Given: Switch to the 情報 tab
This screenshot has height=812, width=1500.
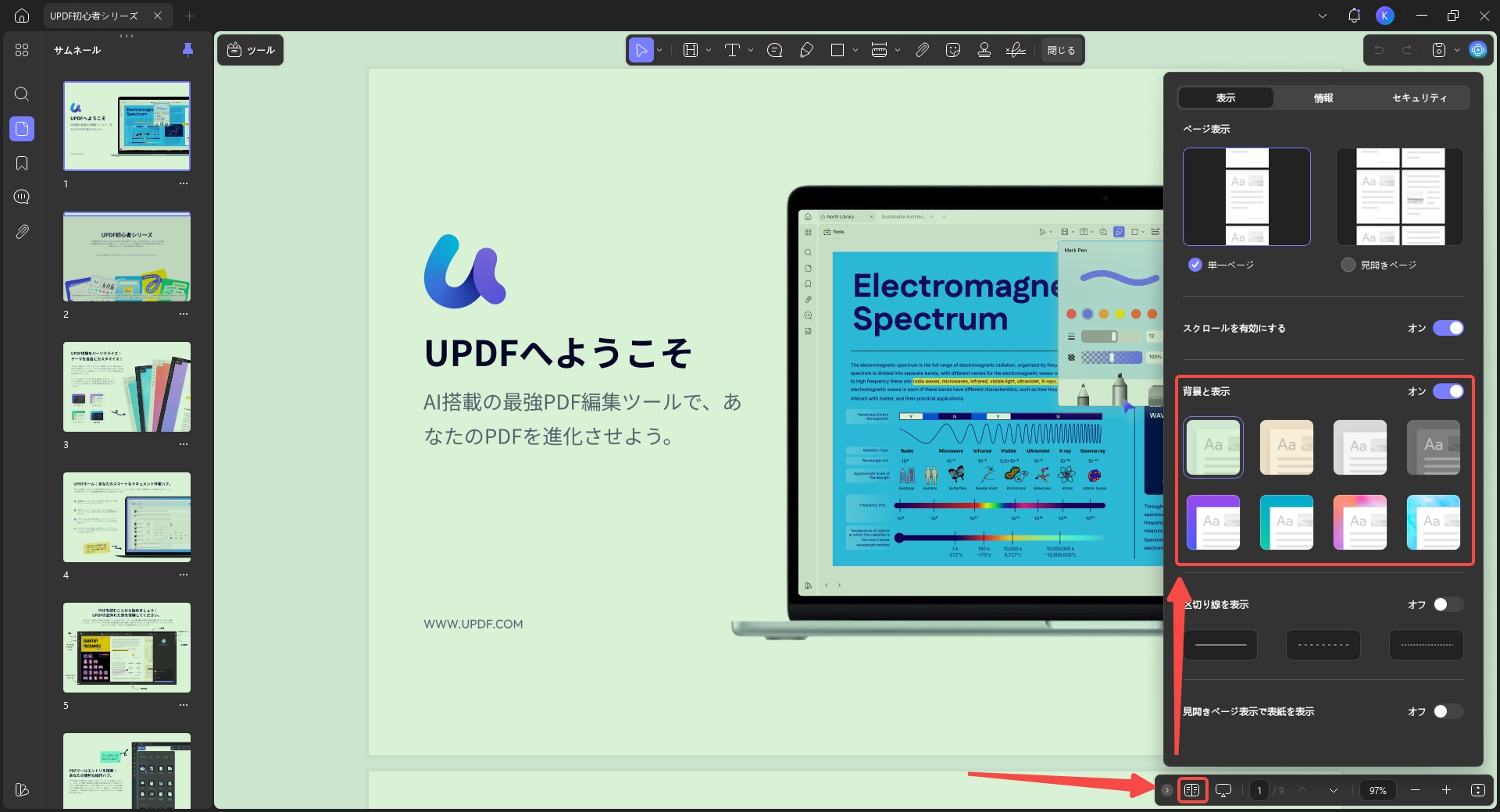Looking at the screenshot, I should (1323, 98).
